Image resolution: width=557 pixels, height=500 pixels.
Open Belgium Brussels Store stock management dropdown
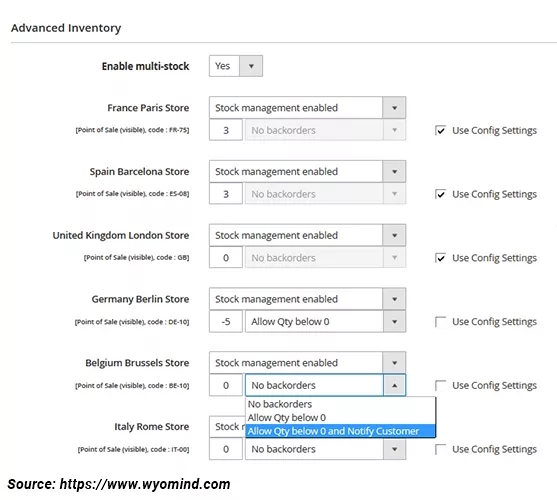click(307, 363)
